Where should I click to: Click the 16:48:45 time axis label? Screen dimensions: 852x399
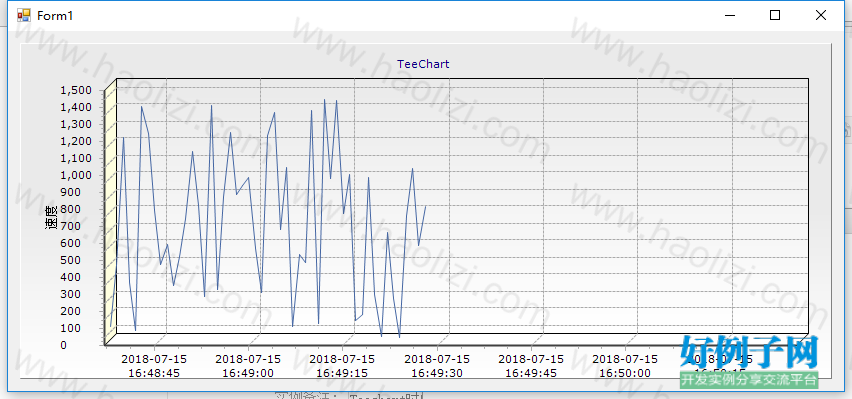click(x=154, y=373)
